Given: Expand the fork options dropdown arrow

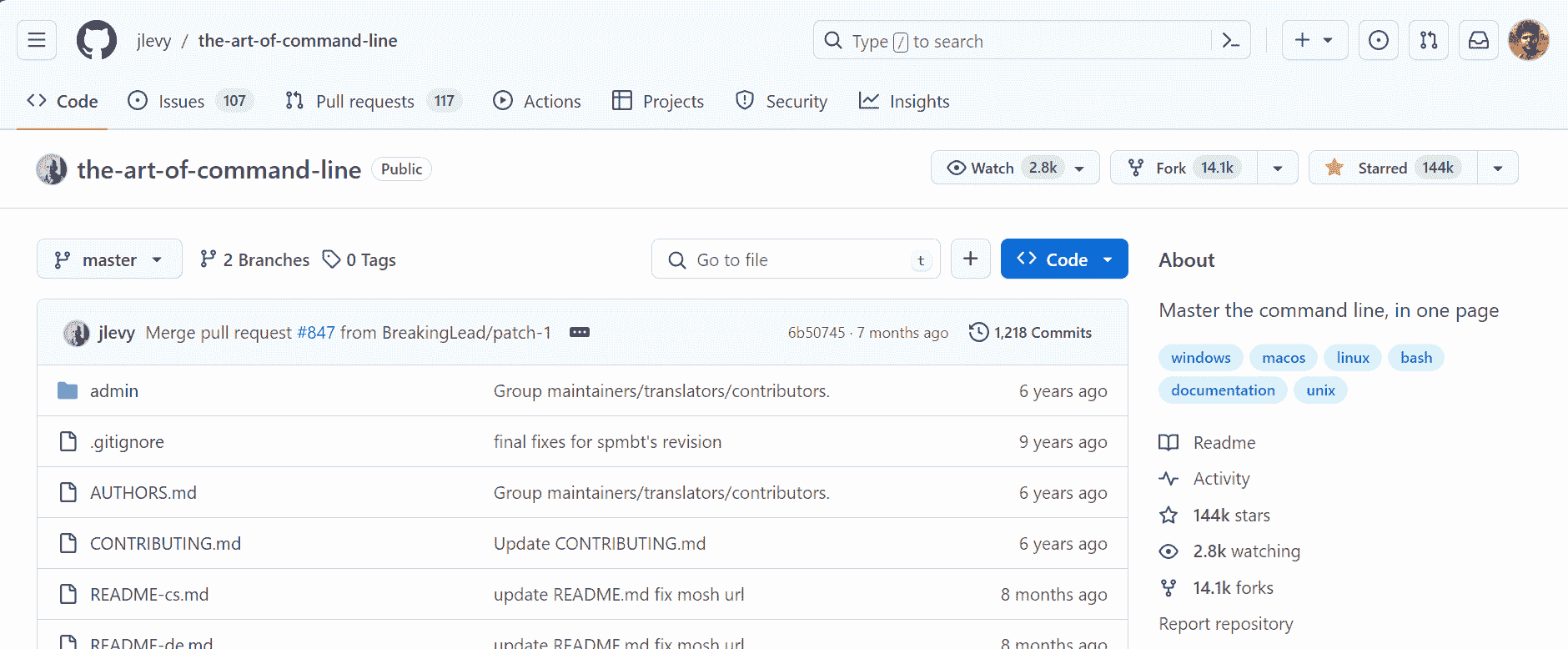Looking at the screenshot, I should pyautogui.click(x=1278, y=168).
